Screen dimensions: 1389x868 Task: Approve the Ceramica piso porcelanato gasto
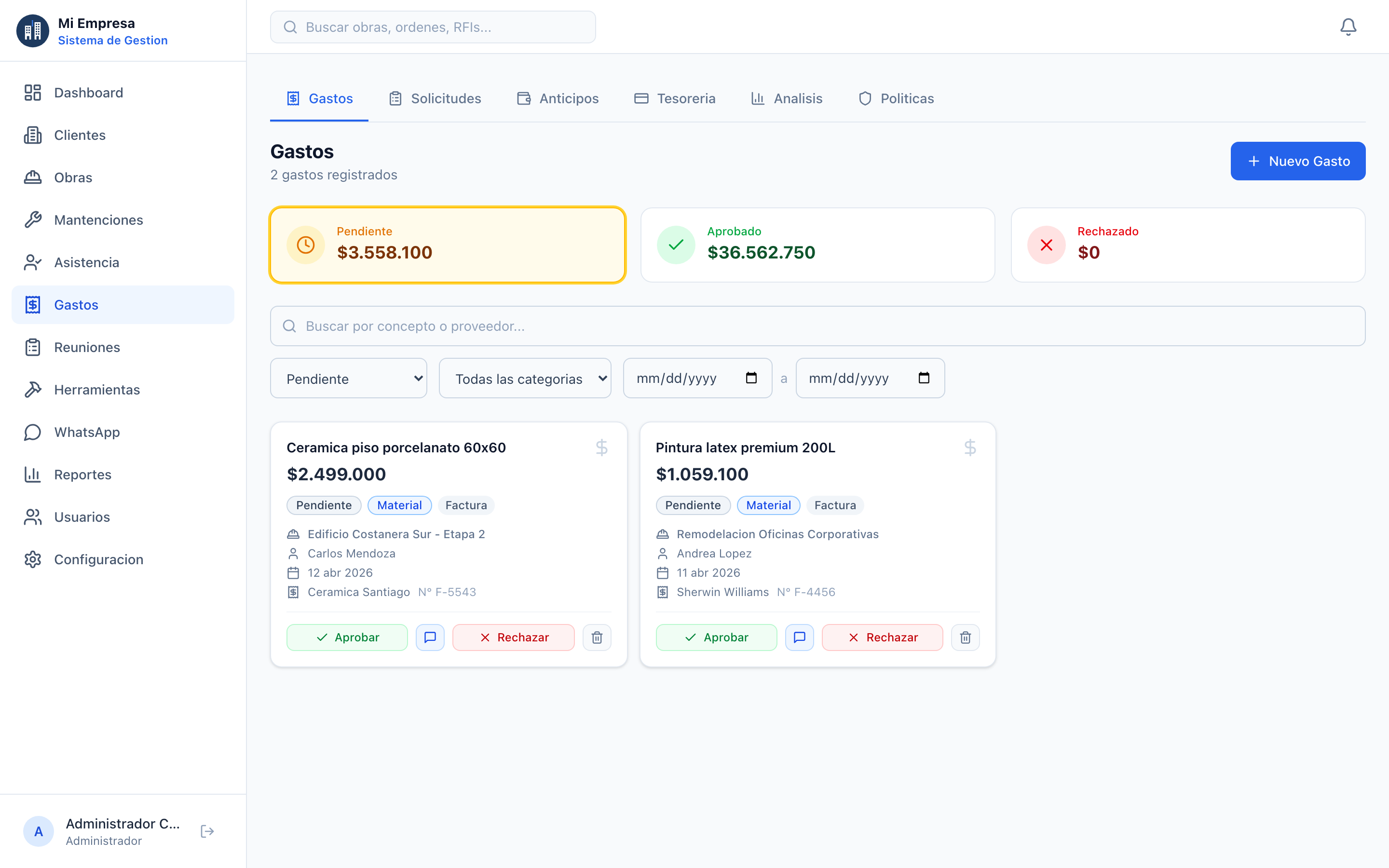tap(347, 637)
